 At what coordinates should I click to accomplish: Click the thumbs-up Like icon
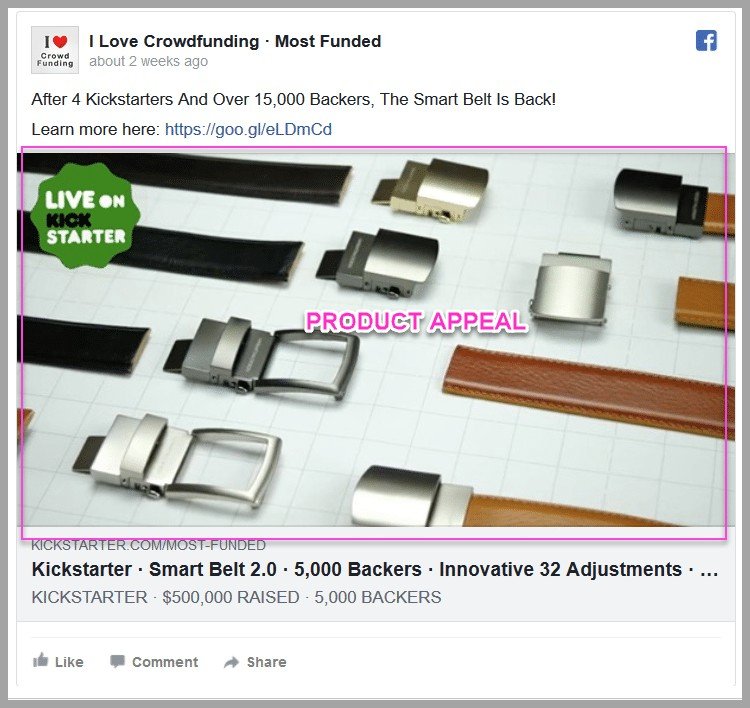click(41, 660)
